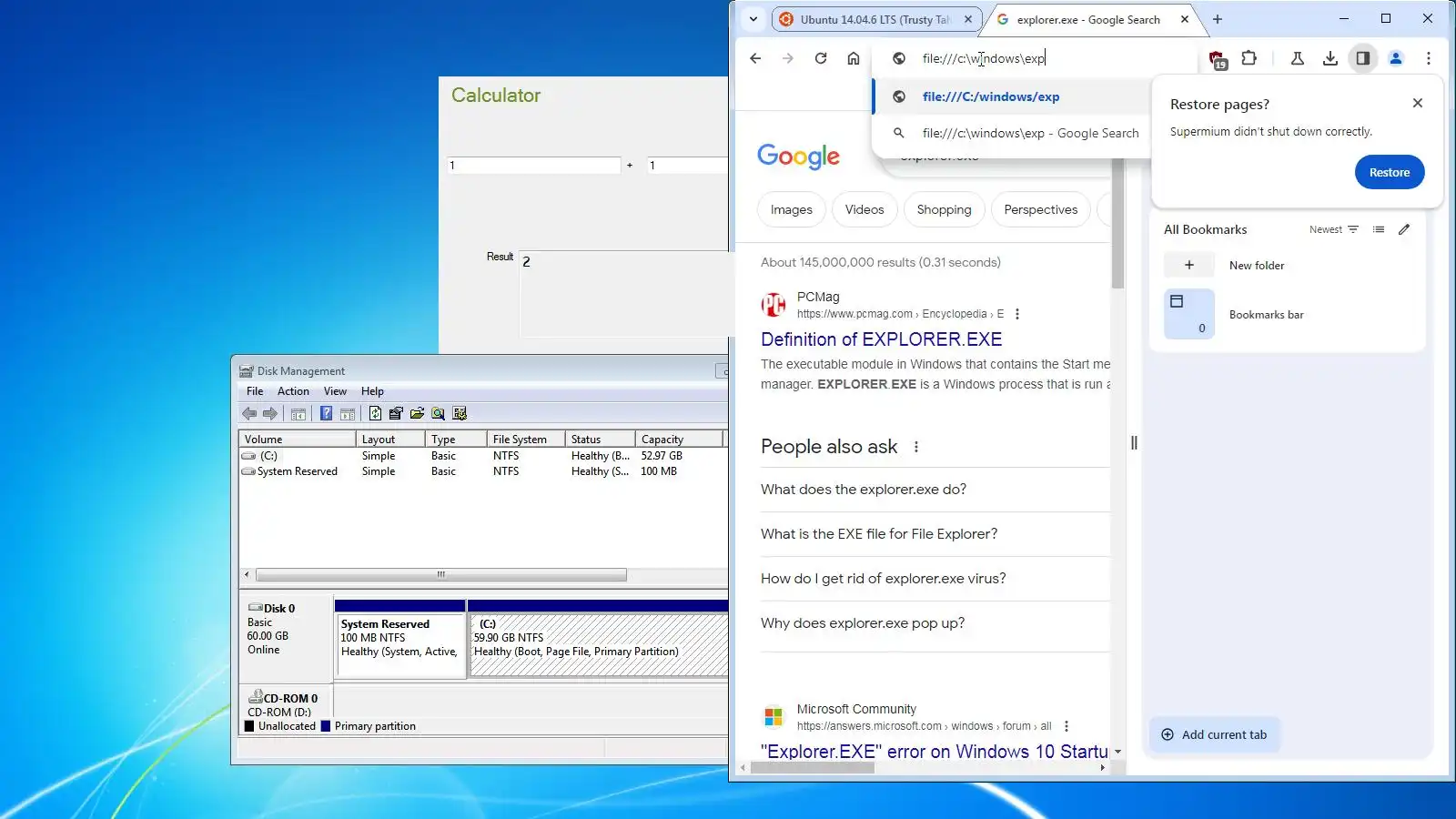The height and width of the screenshot is (819, 1456).
Task: Open the flask-shaped labs icon in browser toolbar
Action: (1298, 58)
